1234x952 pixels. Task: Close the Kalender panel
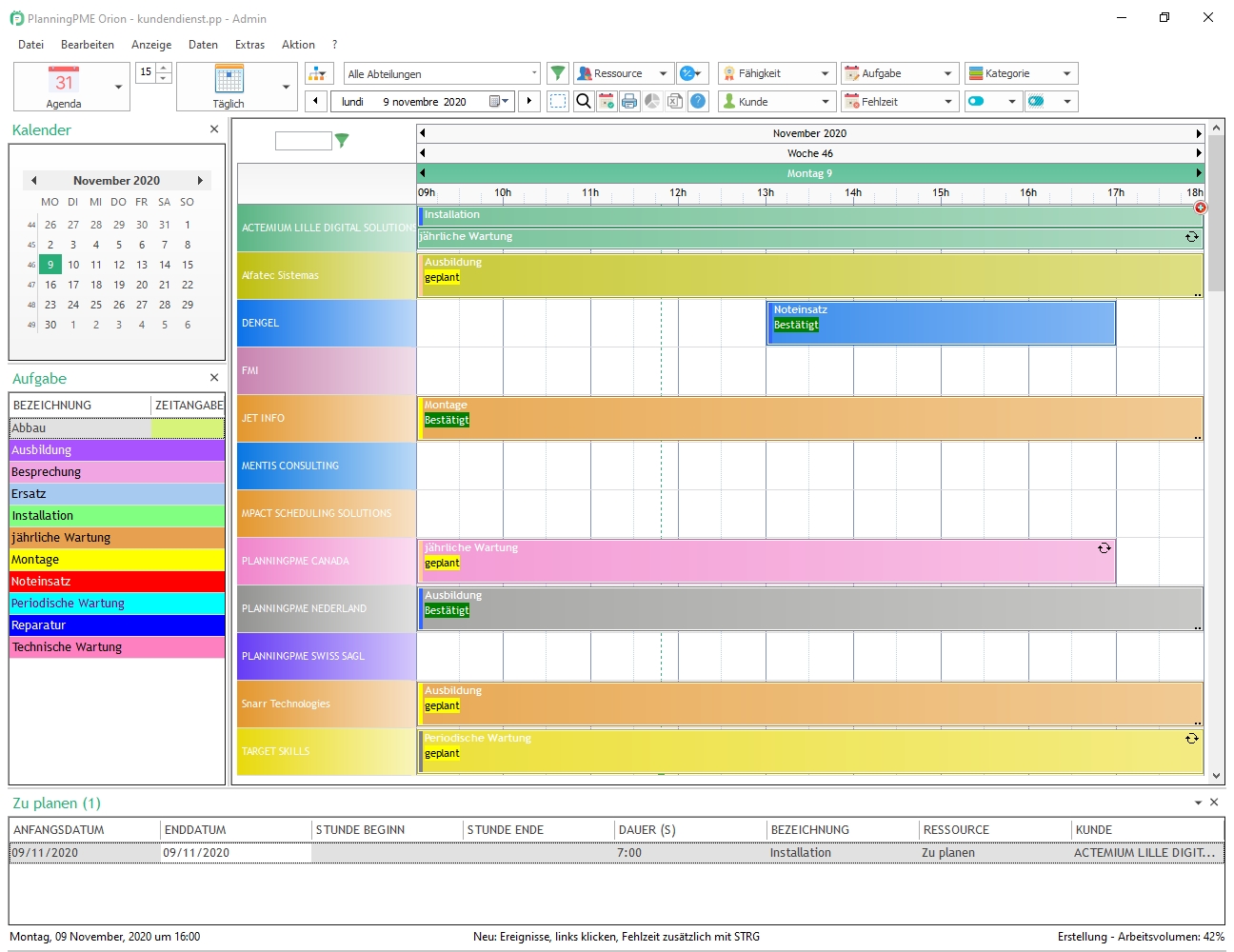(x=213, y=129)
